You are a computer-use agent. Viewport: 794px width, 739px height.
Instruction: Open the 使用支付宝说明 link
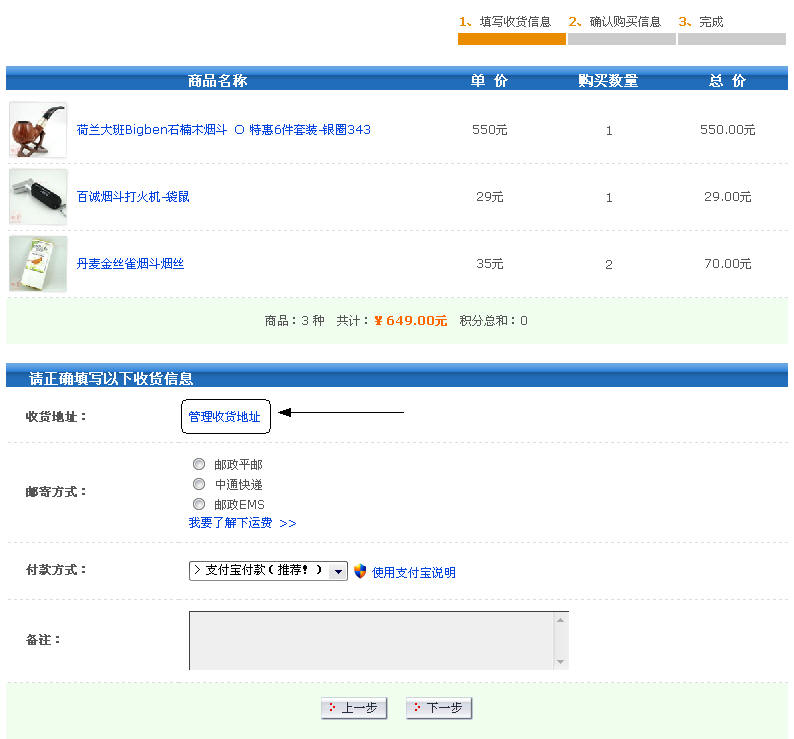click(413, 573)
